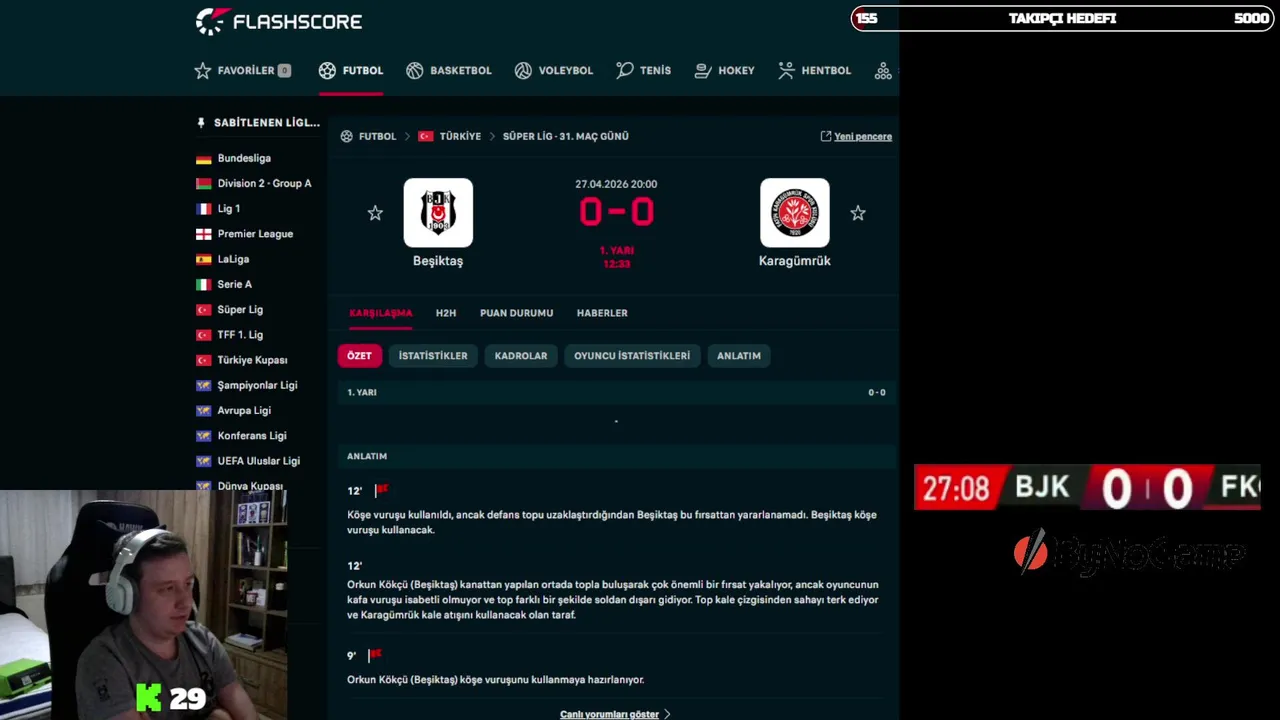Select the İstatistikler sub-tab
The width and height of the screenshot is (1280, 720).
tap(433, 356)
